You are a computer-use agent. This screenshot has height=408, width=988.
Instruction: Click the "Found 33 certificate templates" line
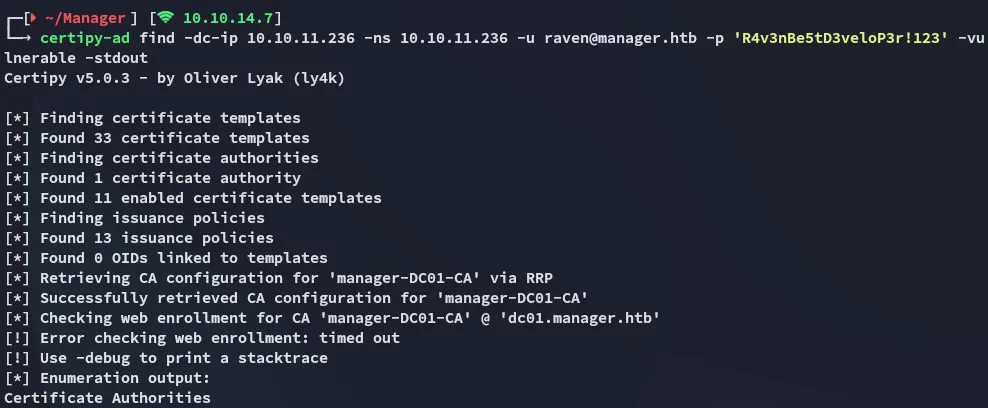(174, 138)
